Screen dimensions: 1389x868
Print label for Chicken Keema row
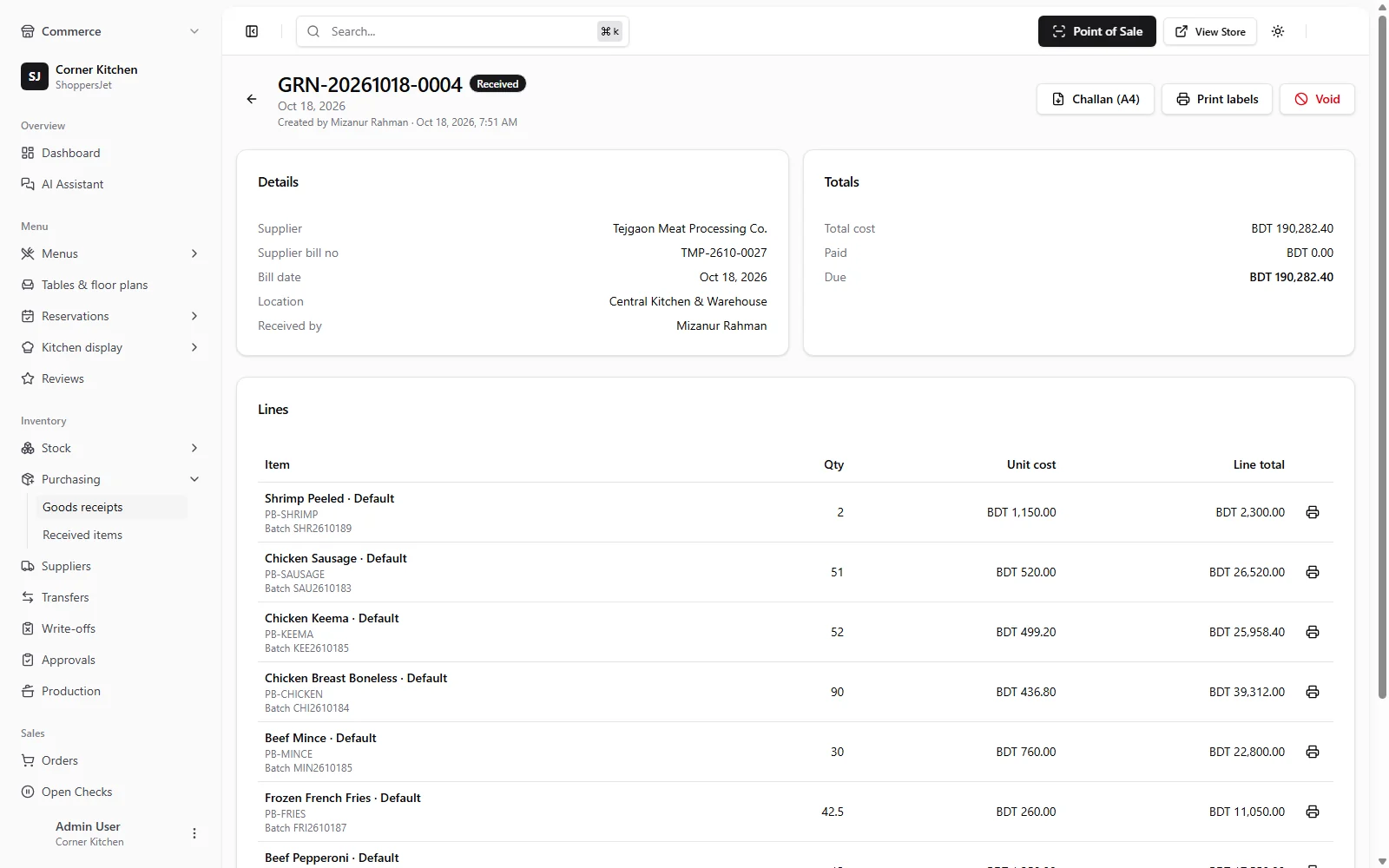click(1313, 632)
